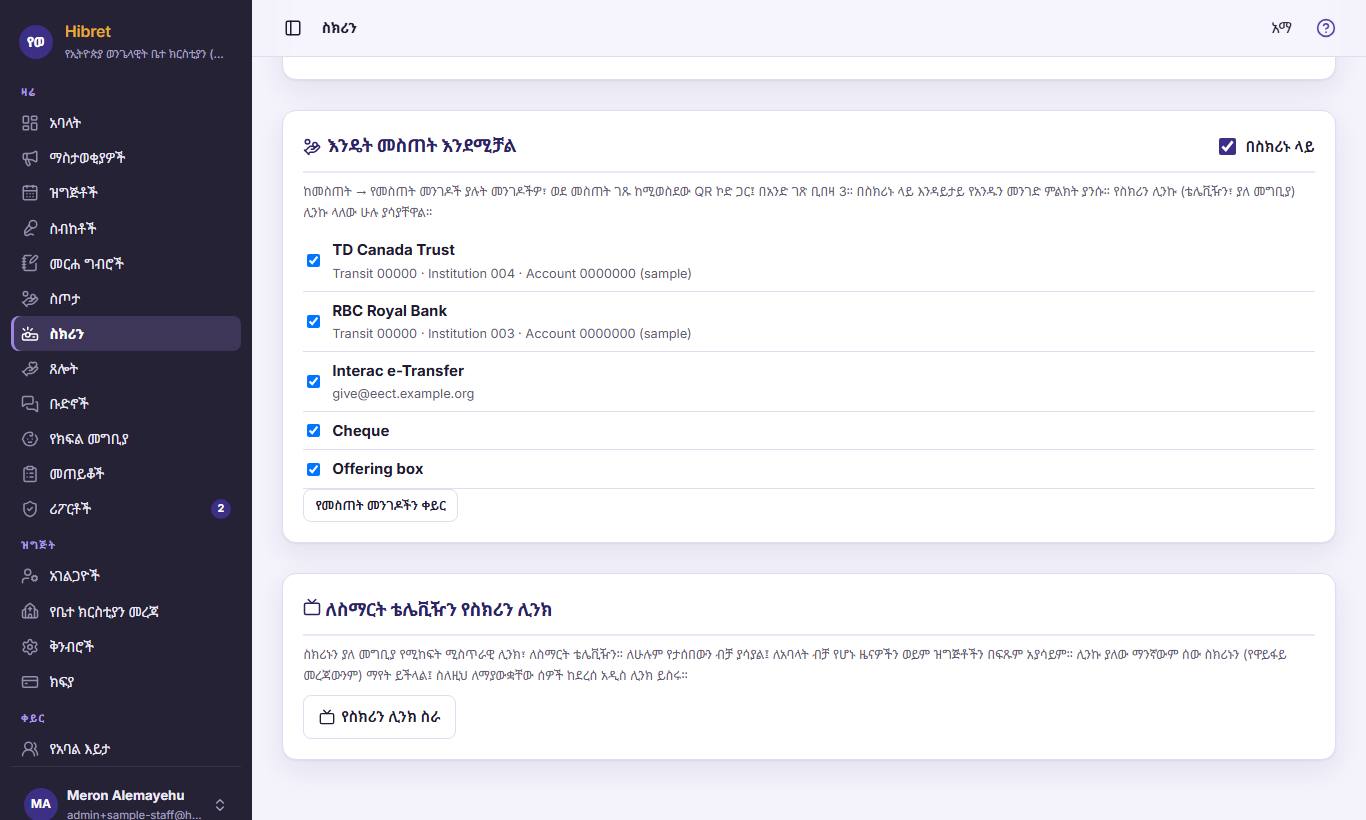Click the መርሐ ግብሮች icon
The height and width of the screenshot is (820, 1366).
point(30,263)
